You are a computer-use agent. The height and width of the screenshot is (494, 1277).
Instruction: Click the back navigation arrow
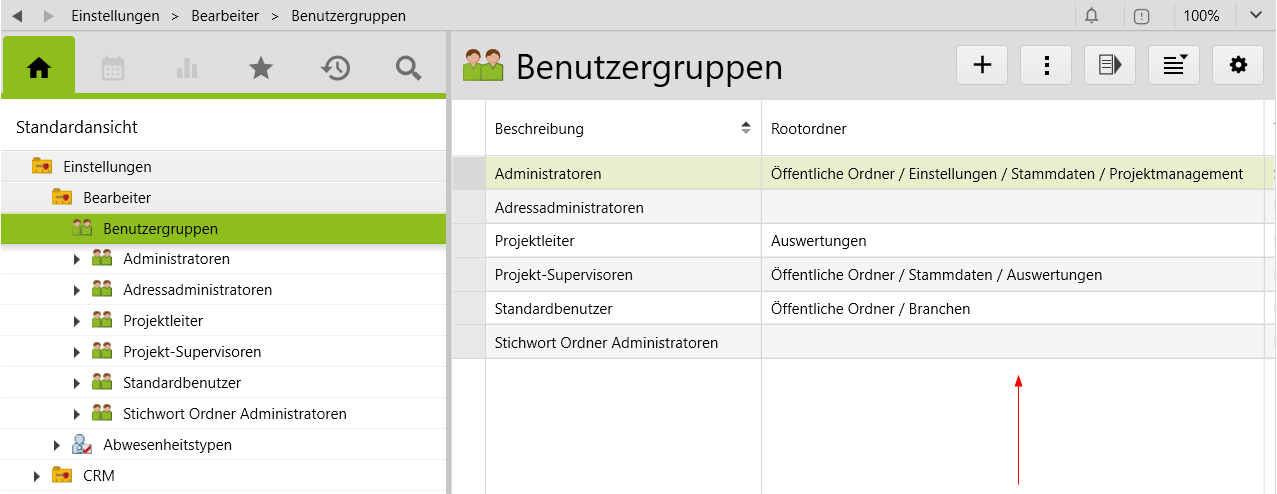click(16, 16)
